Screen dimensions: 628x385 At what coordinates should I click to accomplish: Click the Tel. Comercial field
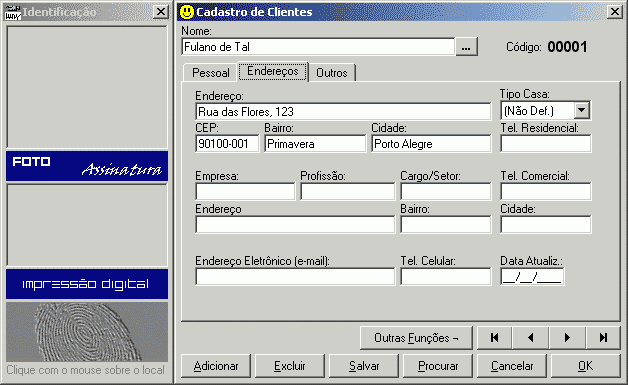tap(545, 191)
